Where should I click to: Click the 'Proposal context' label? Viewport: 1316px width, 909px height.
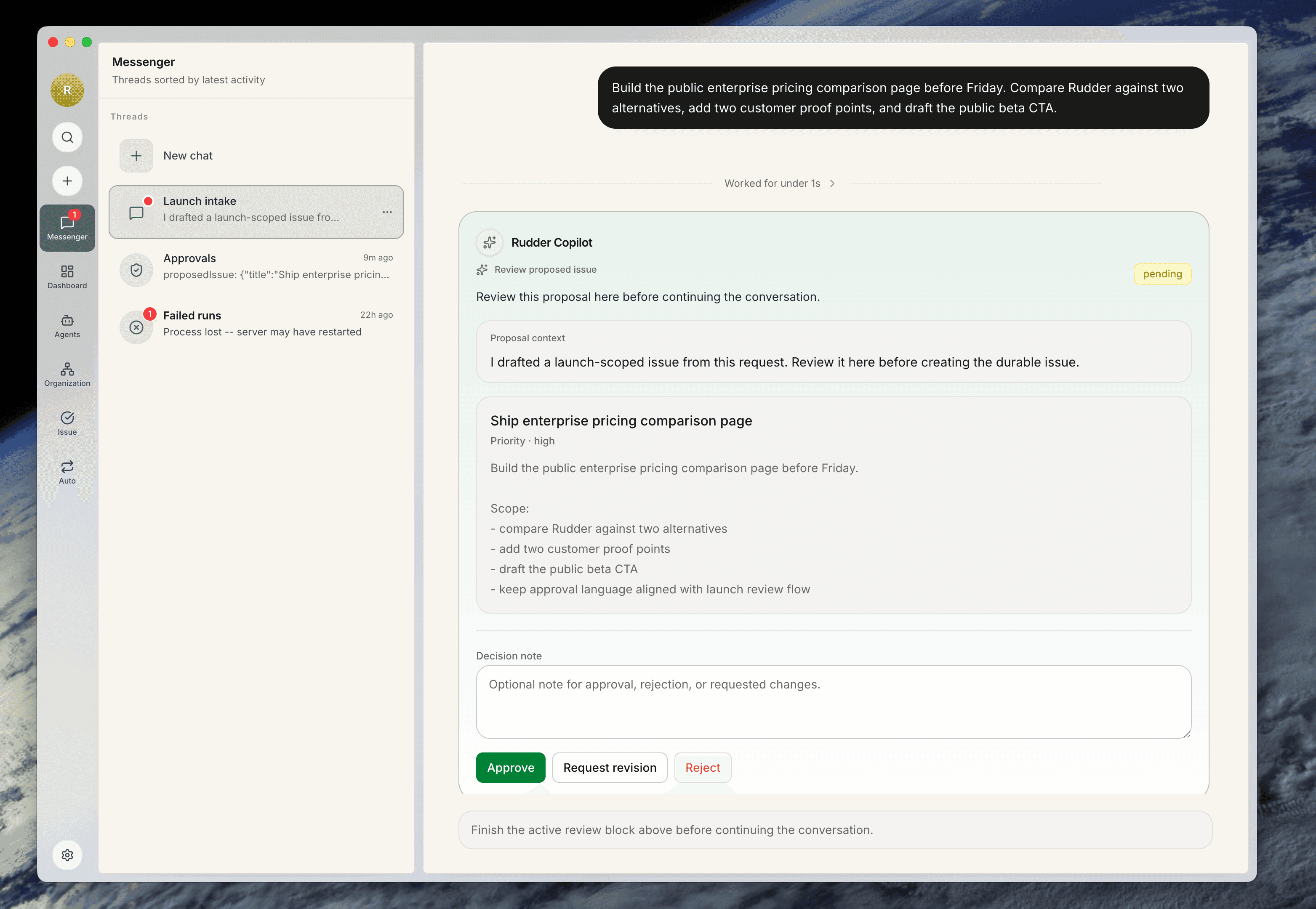click(x=527, y=338)
